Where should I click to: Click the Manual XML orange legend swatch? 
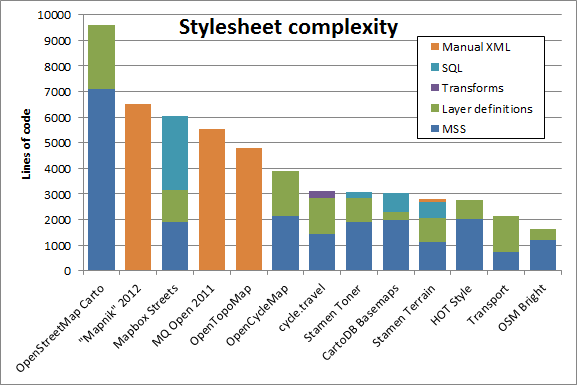pyautogui.click(x=435, y=47)
